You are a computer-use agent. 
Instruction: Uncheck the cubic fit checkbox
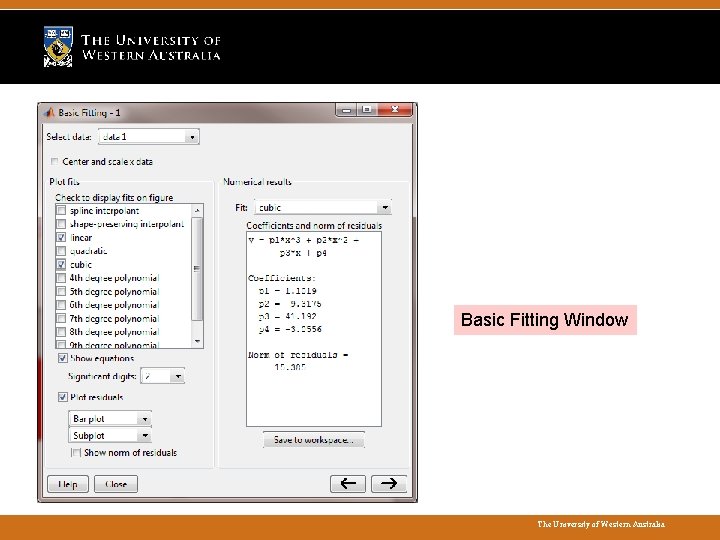(61, 264)
